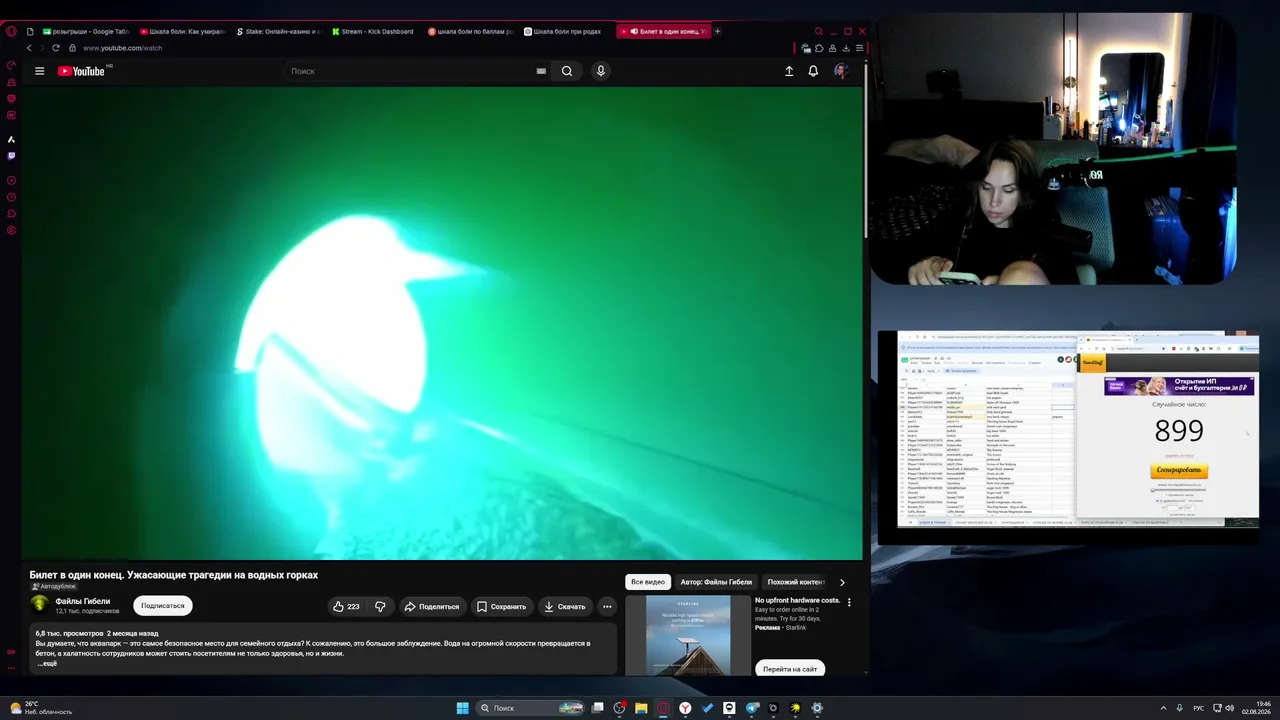Search tabs with the tab bar magnifier
This screenshot has width=1280, height=720.
[x=818, y=31]
